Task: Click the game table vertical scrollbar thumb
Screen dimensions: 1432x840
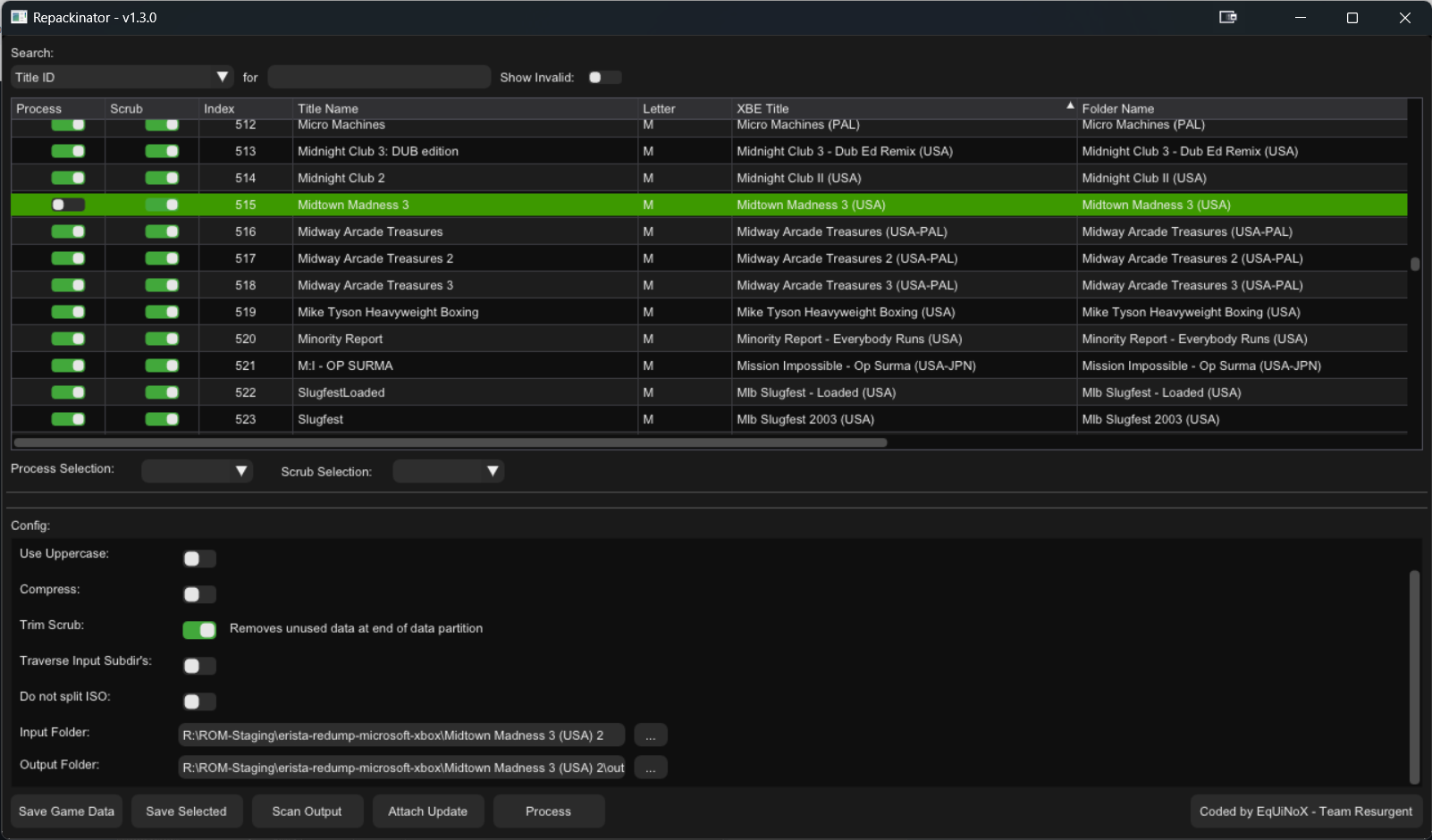Action: tap(1415, 264)
